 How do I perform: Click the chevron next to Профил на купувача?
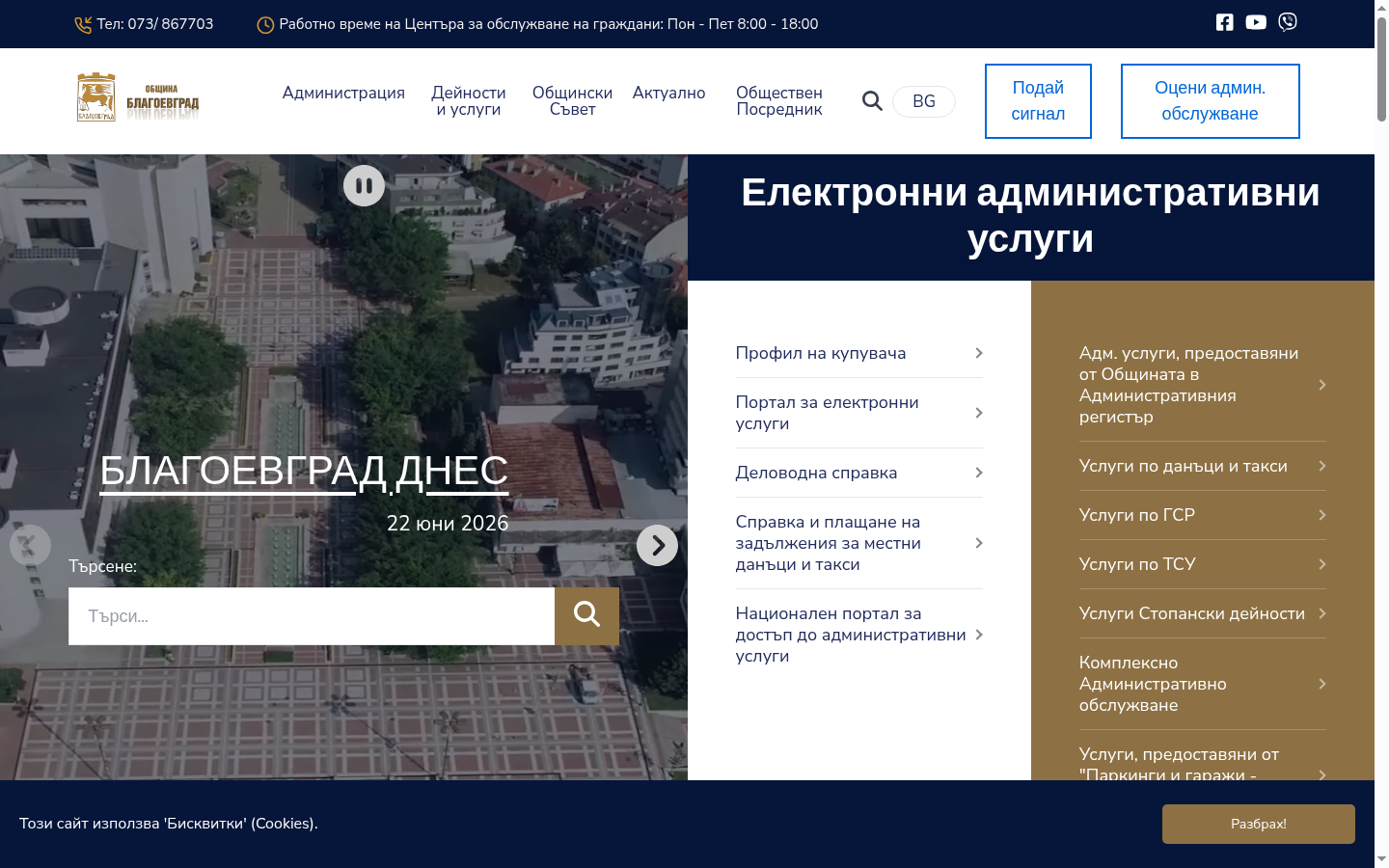tap(978, 353)
